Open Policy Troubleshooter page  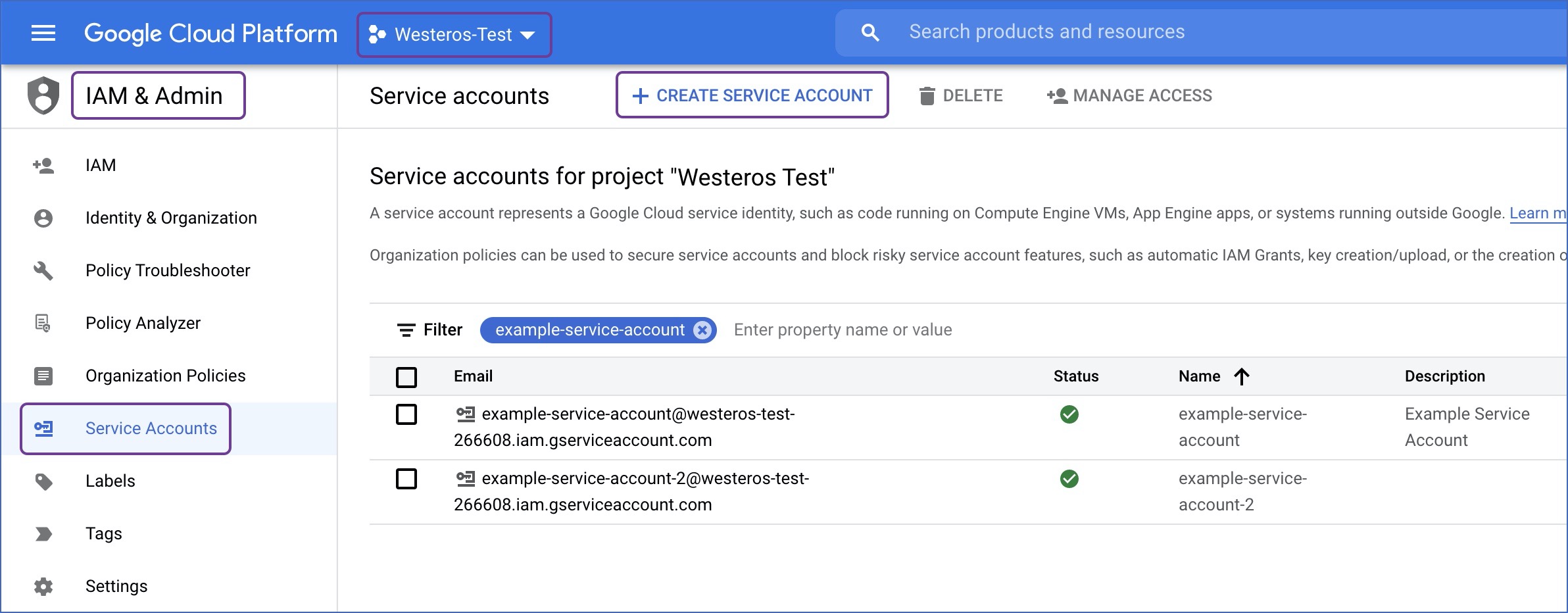click(x=168, y=270)
